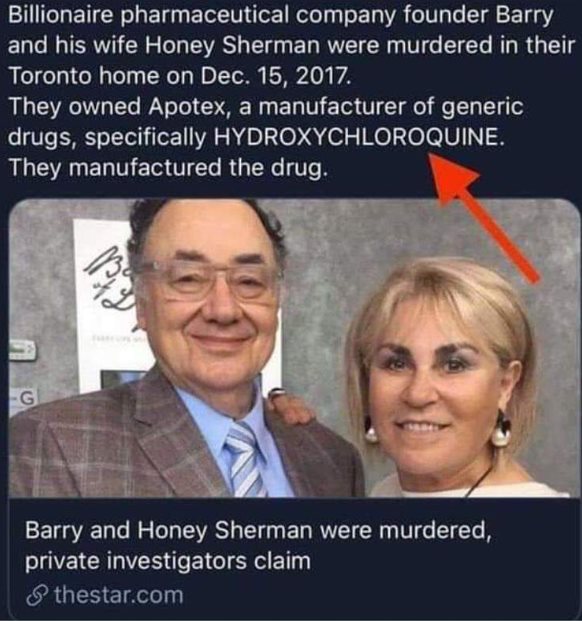The width and height of the screenshot is (582, 621).
Task: Click the word Apotex in the post
Action: (x=189, y=107)
